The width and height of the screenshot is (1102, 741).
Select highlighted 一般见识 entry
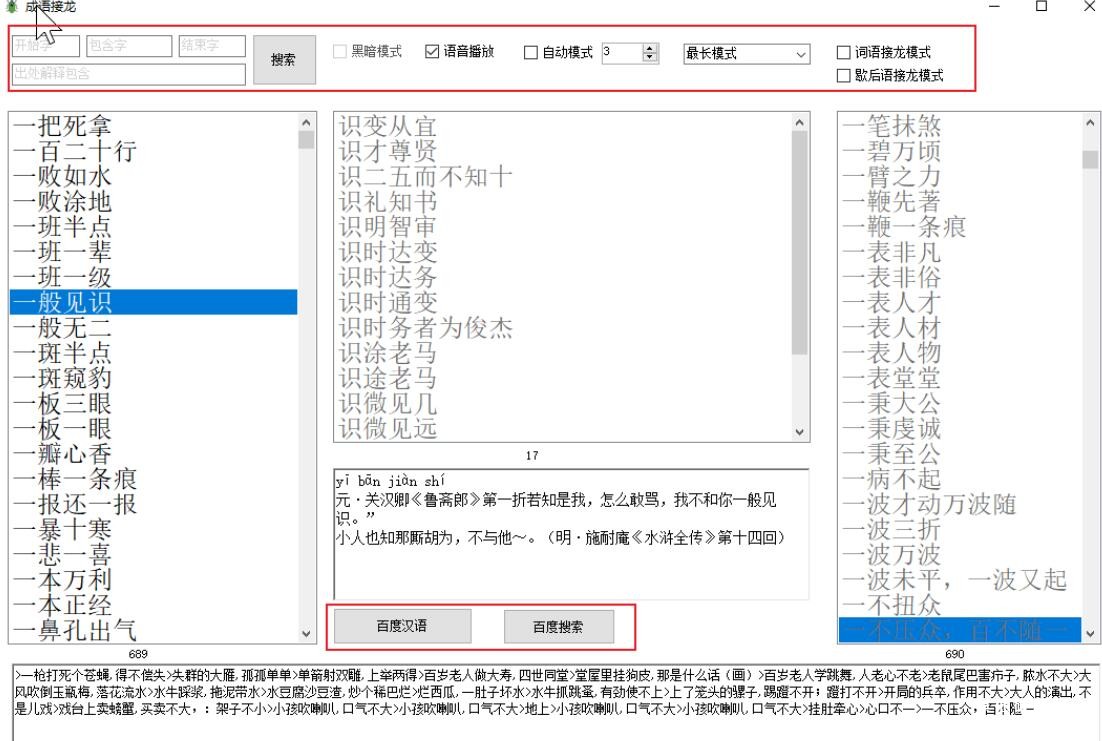153,302
